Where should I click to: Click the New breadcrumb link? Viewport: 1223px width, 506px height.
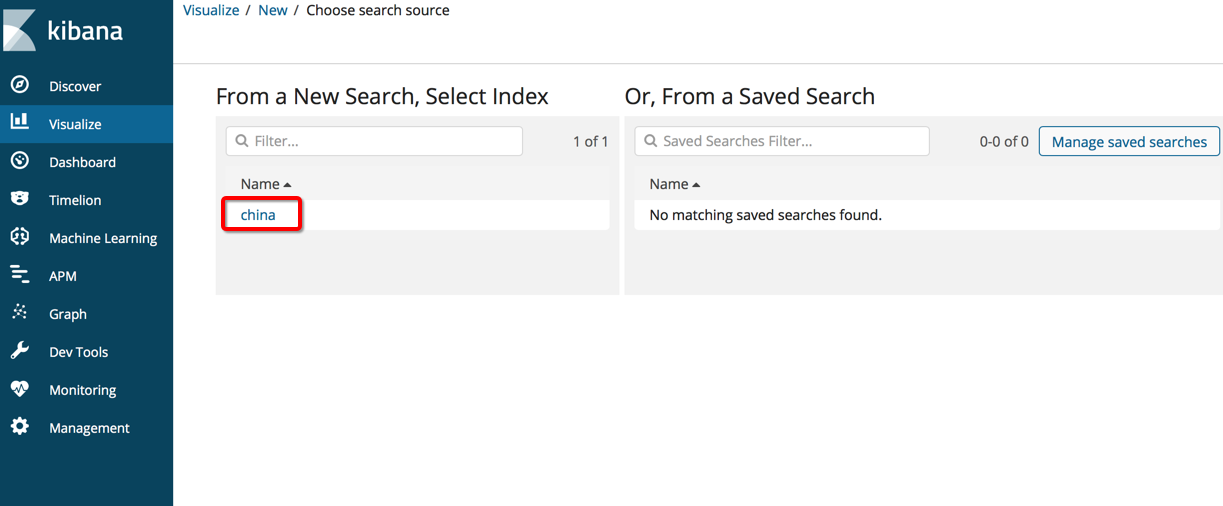(273, 10)
